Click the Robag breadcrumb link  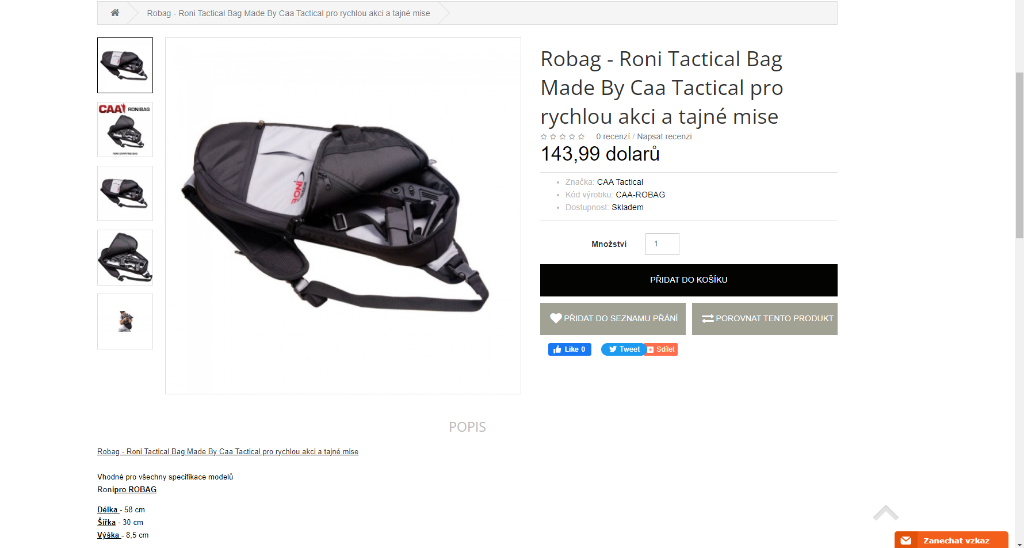click(289, 13)
